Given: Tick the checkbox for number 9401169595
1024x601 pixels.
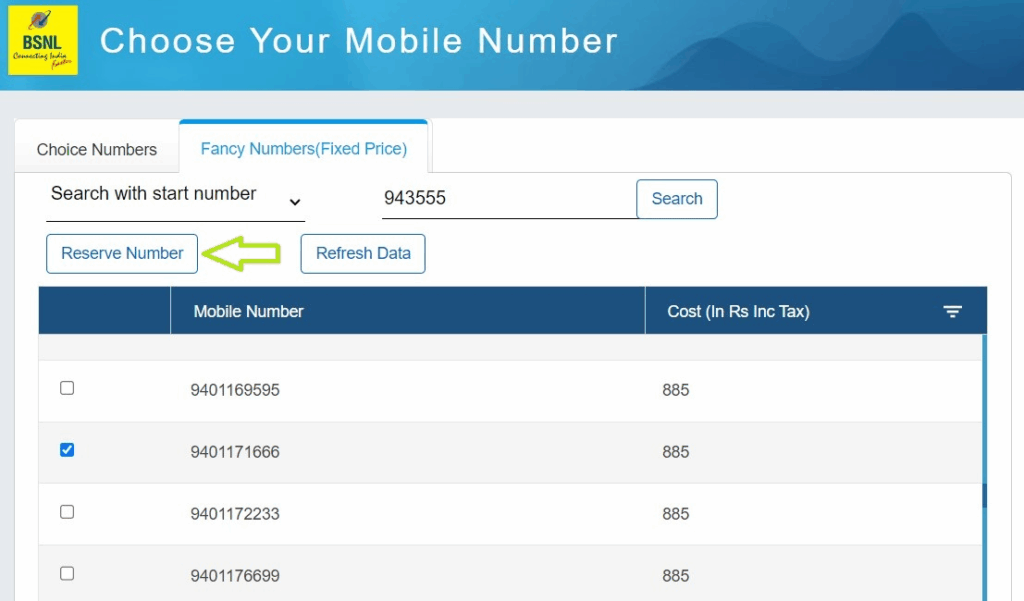Looking at the screenshot, I should click(67, 388).
